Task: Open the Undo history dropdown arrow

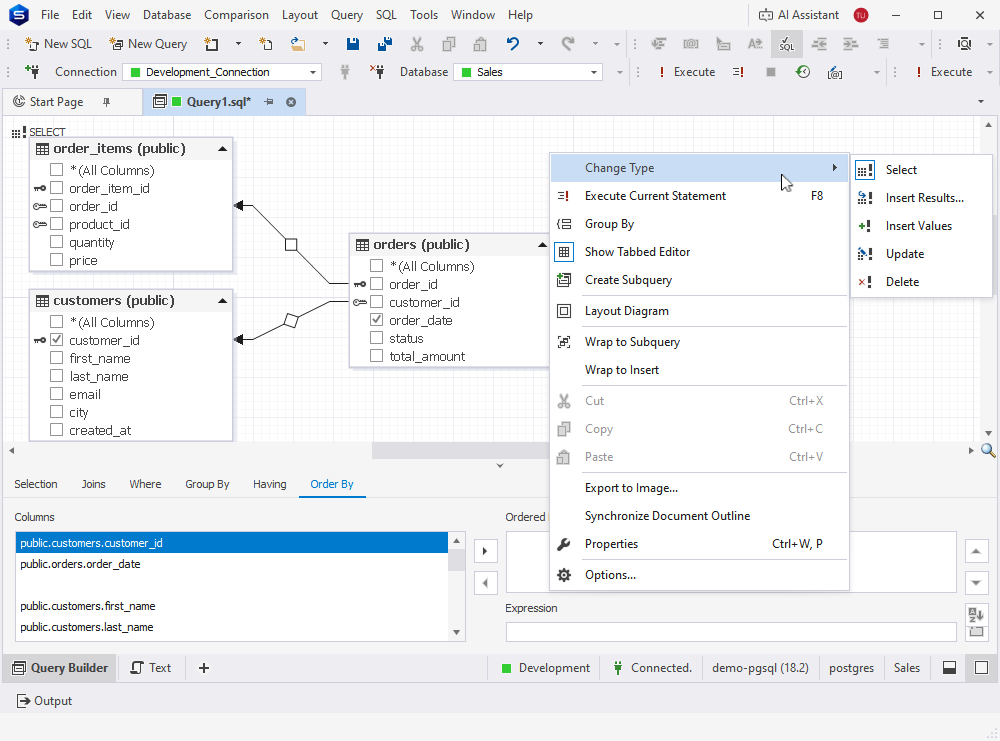Action: tap(540, 44)
